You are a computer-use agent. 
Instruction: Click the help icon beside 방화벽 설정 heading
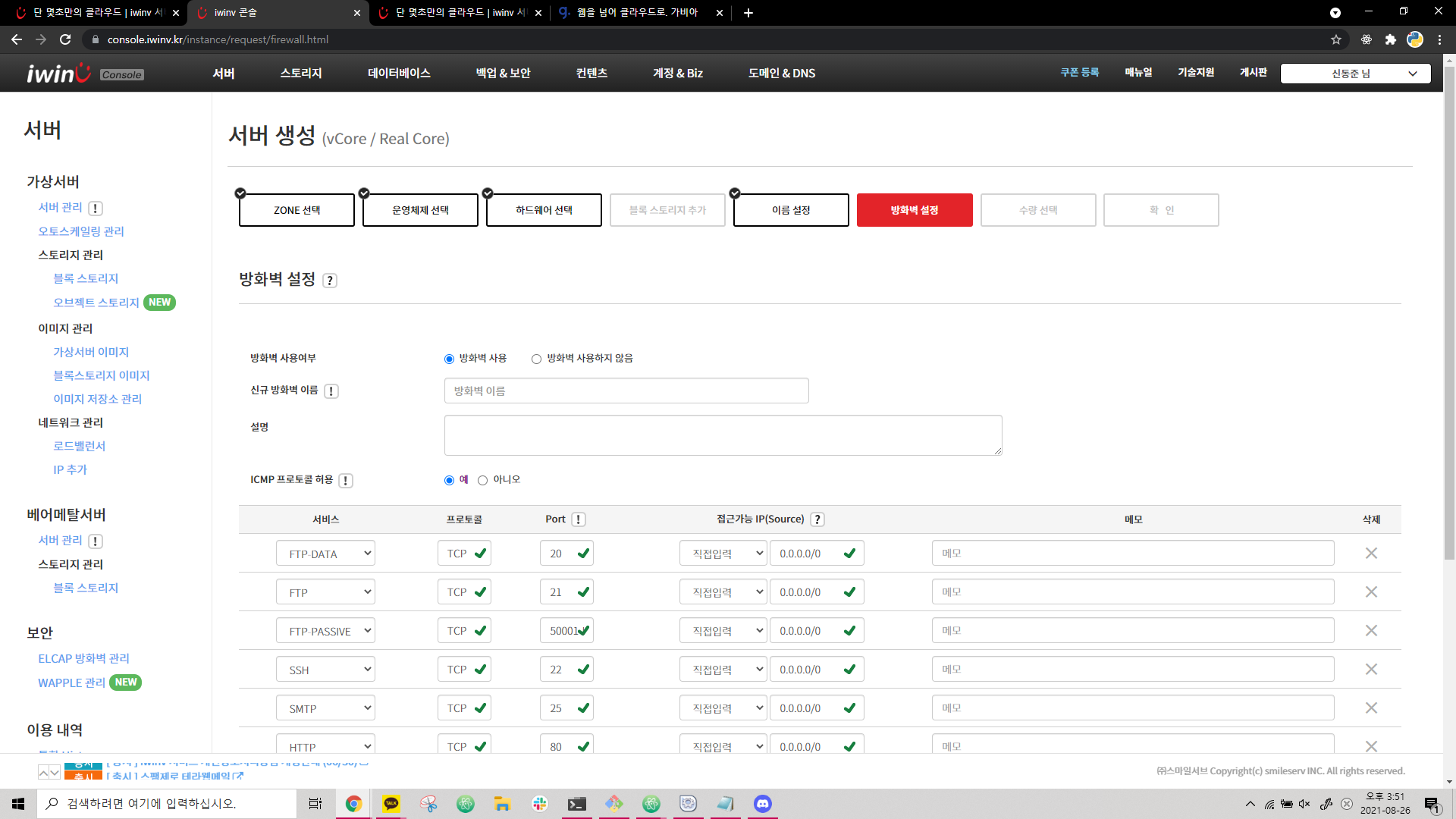(330, 281)
